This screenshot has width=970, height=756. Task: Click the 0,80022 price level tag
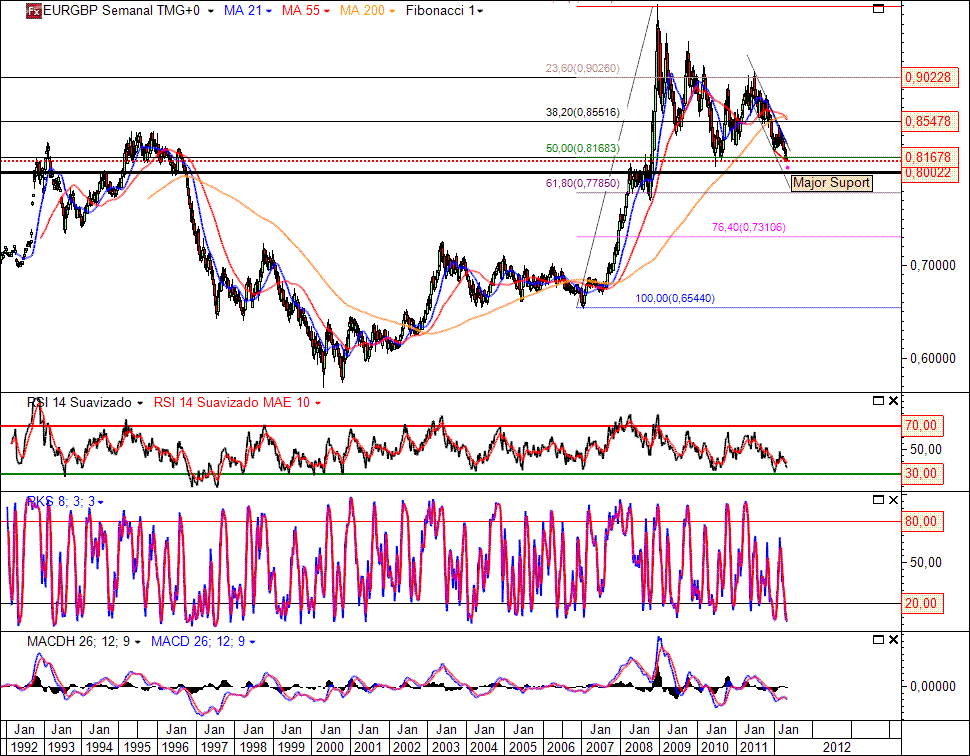[x=930, y=173]
